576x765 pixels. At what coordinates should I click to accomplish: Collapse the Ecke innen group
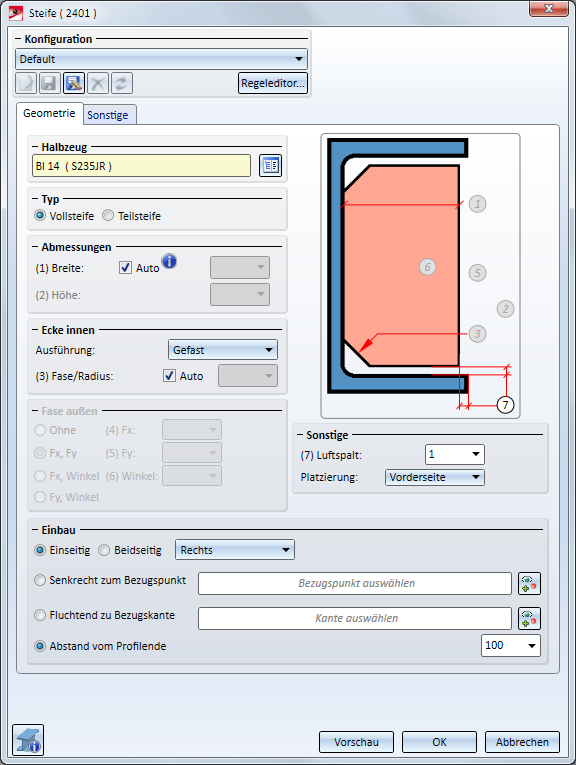(35, 330)
